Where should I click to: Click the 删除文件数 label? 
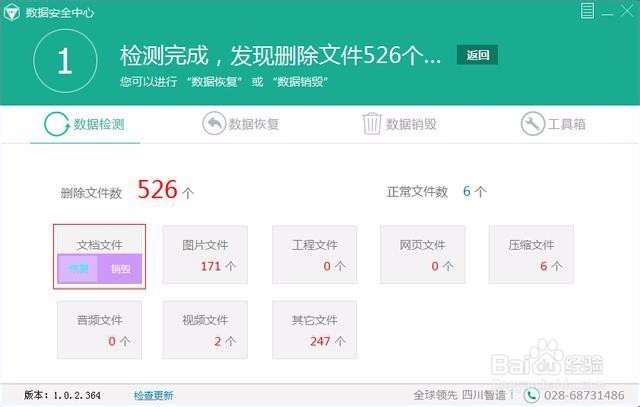[x=91, y=193]
